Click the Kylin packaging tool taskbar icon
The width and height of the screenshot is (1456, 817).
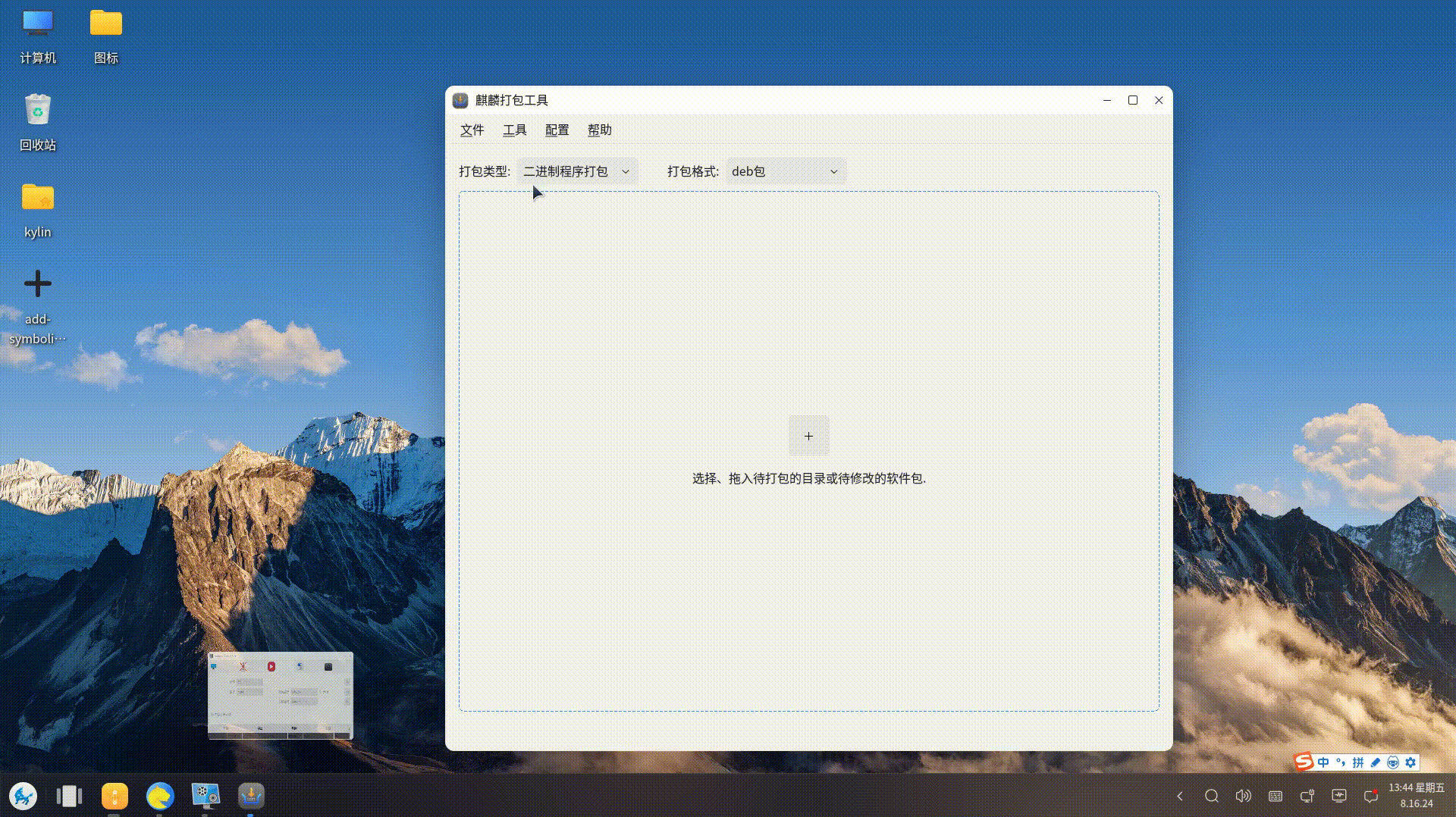click(251, 796)
